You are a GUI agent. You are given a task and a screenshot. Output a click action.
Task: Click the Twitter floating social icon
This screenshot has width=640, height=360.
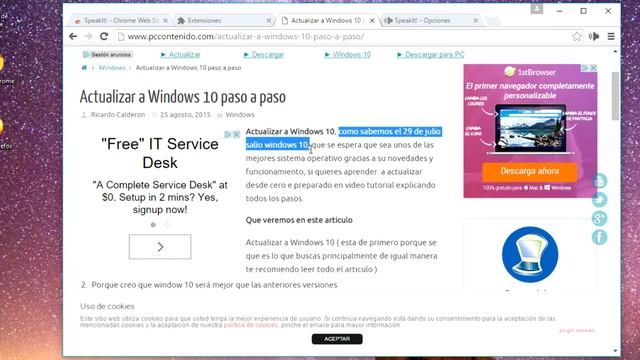coord(600,200)
